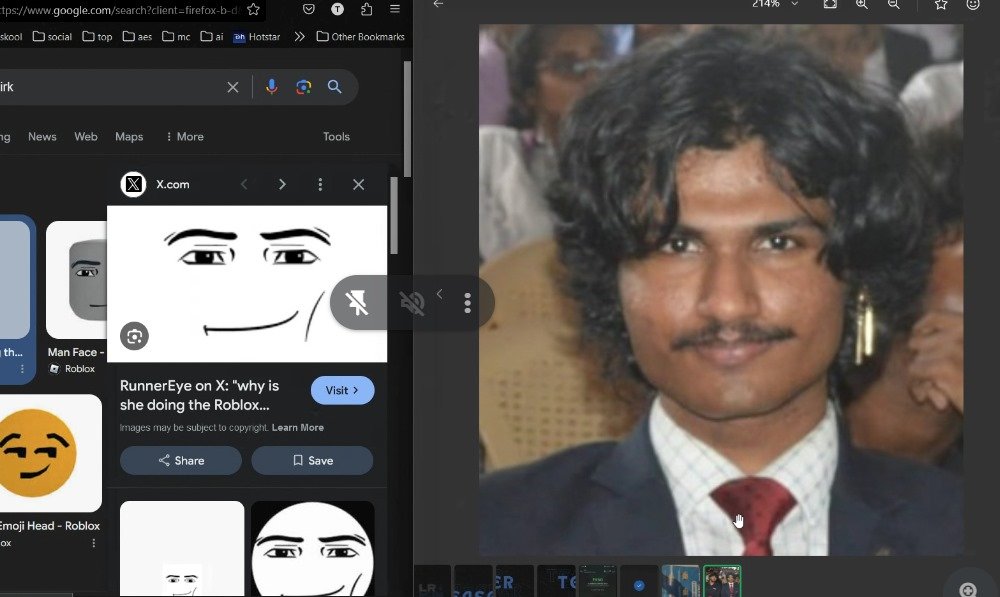
Task: Open the Tools option in Google search
Action: (x=336, y=136)
